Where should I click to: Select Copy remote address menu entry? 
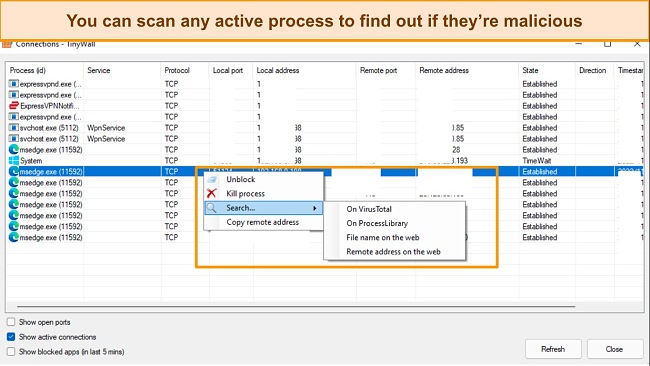click(x=262, y=222)
